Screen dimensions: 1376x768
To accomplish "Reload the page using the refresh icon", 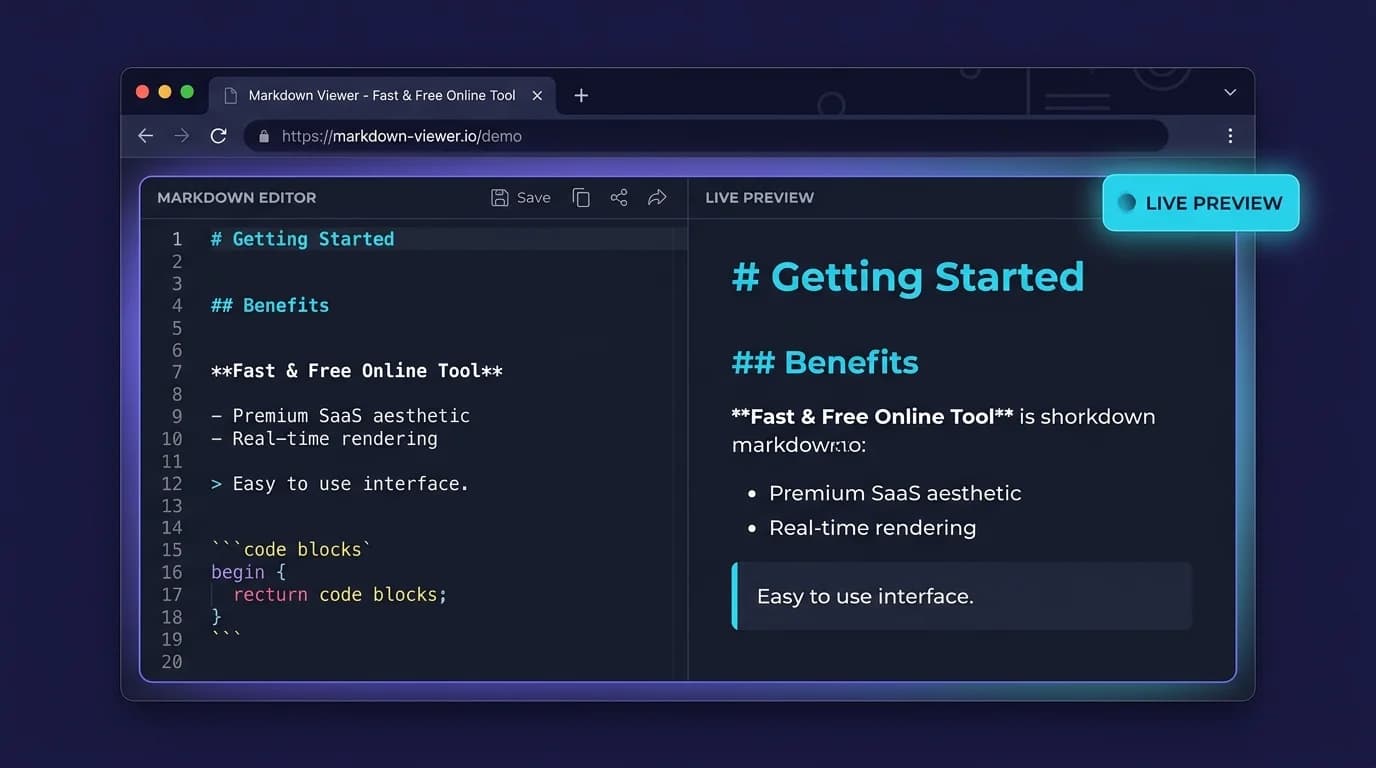I will coord(219,135).
